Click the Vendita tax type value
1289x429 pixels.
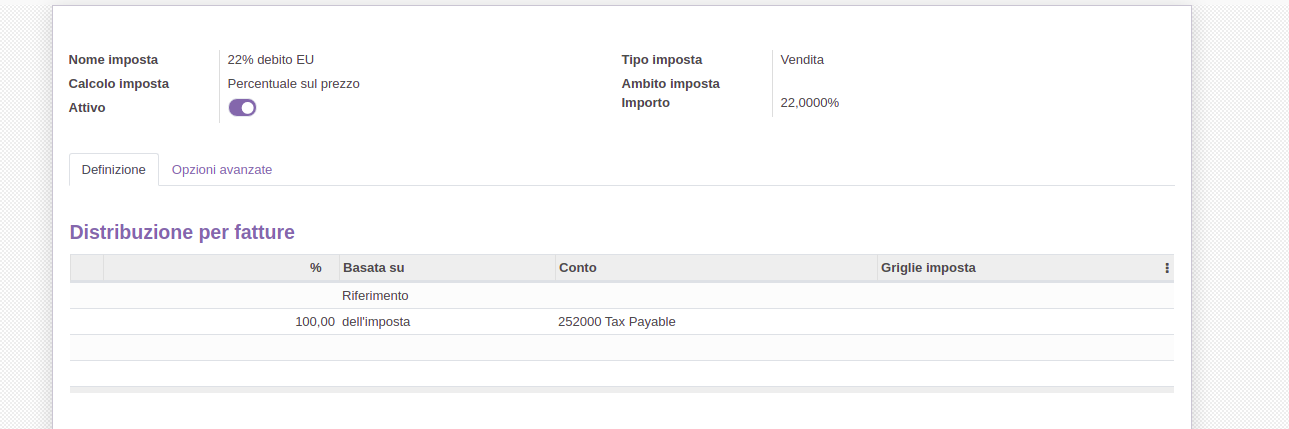[x=802, y=60]
